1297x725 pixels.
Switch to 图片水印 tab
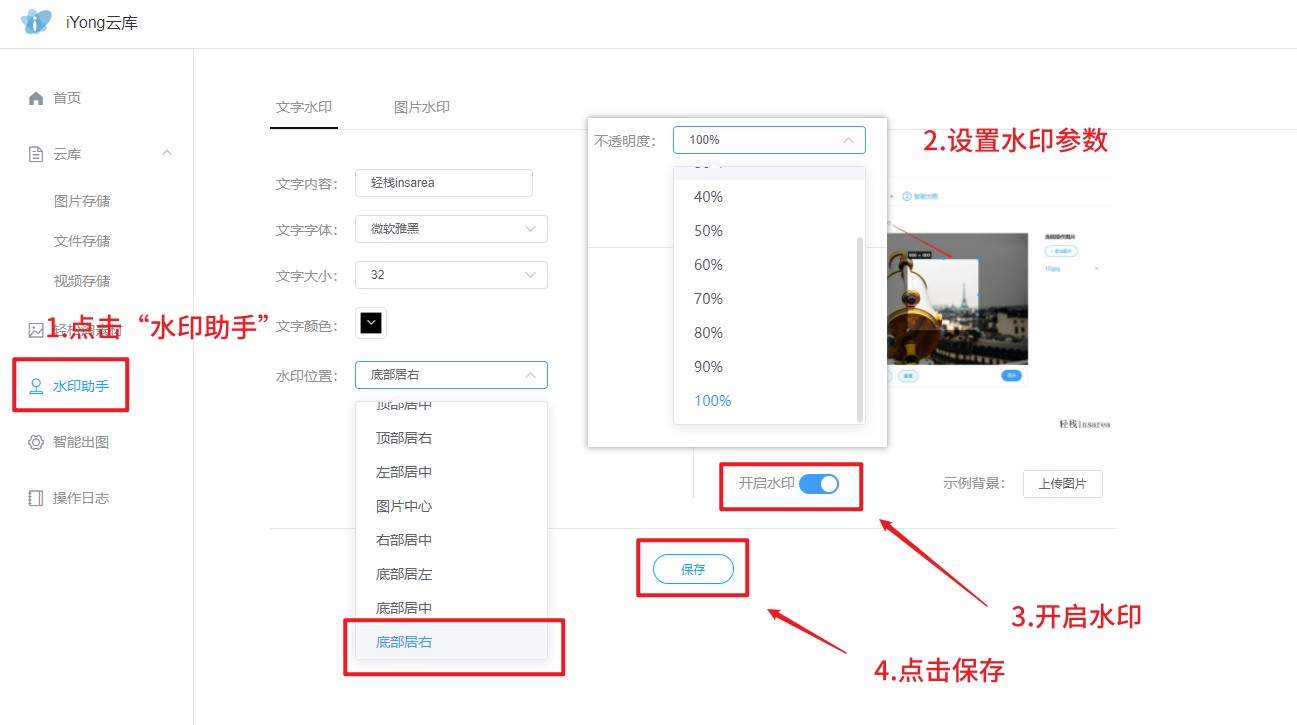click(422, 107)
